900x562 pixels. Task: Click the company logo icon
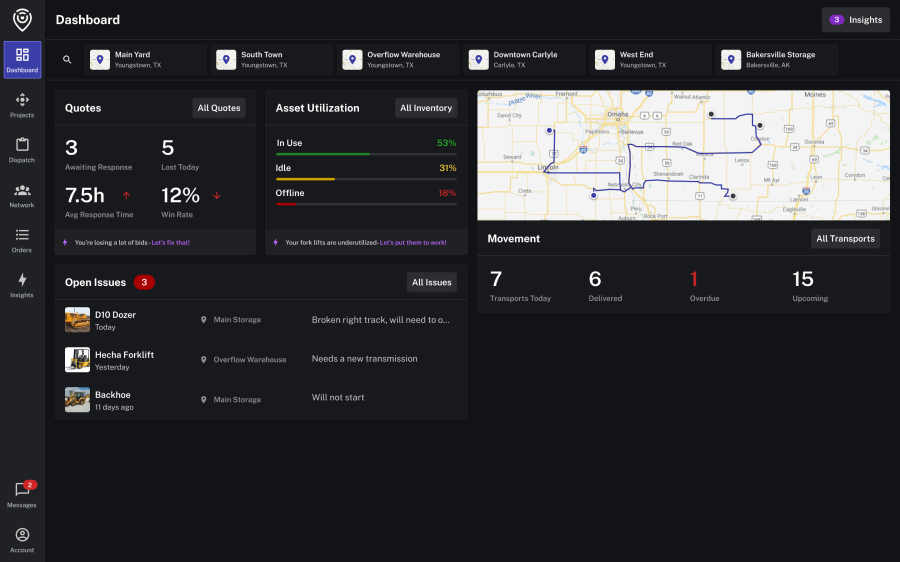pos(22,19)
